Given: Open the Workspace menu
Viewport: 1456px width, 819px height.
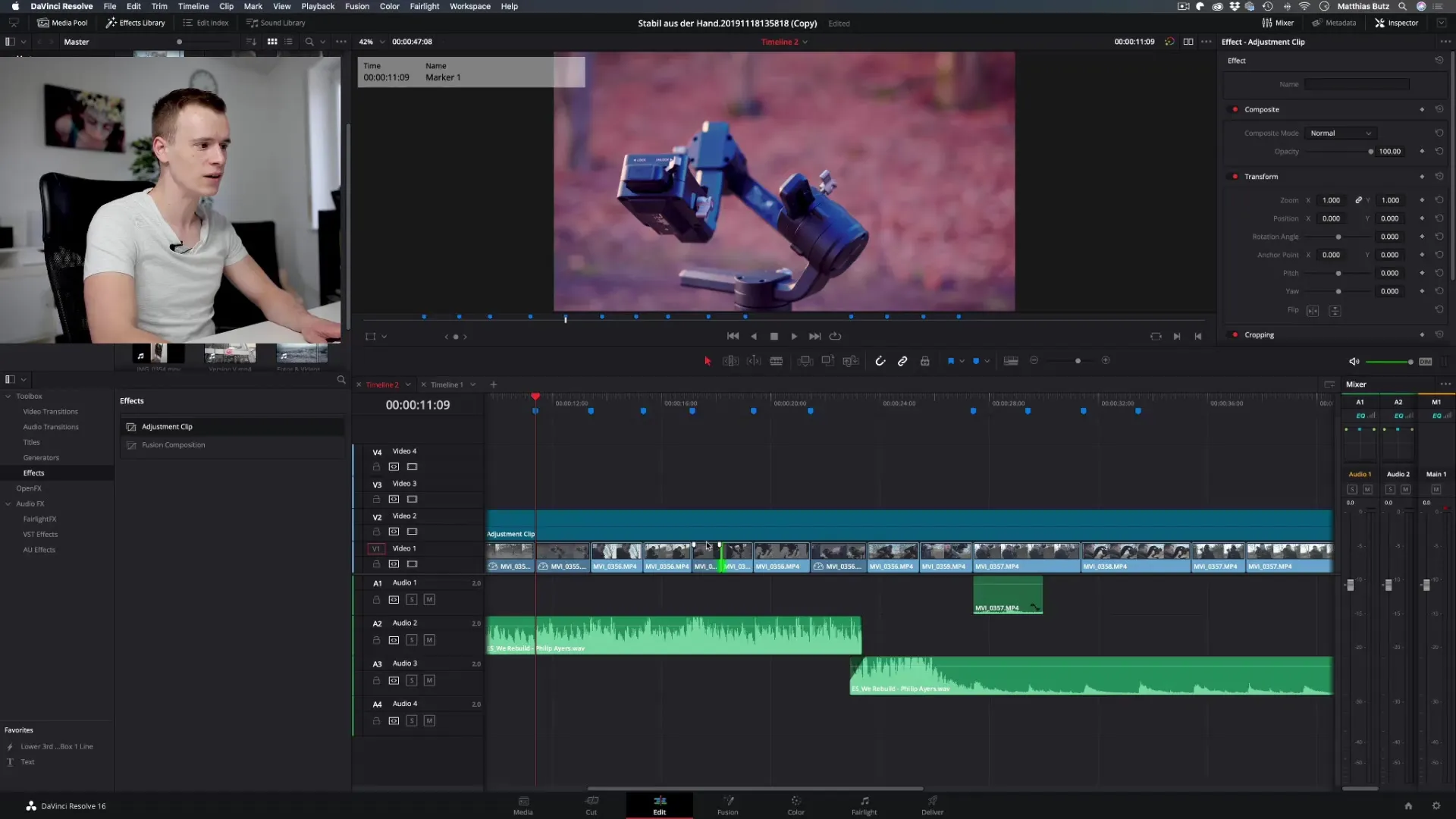Looking at the screenshot, I should 470,6.
